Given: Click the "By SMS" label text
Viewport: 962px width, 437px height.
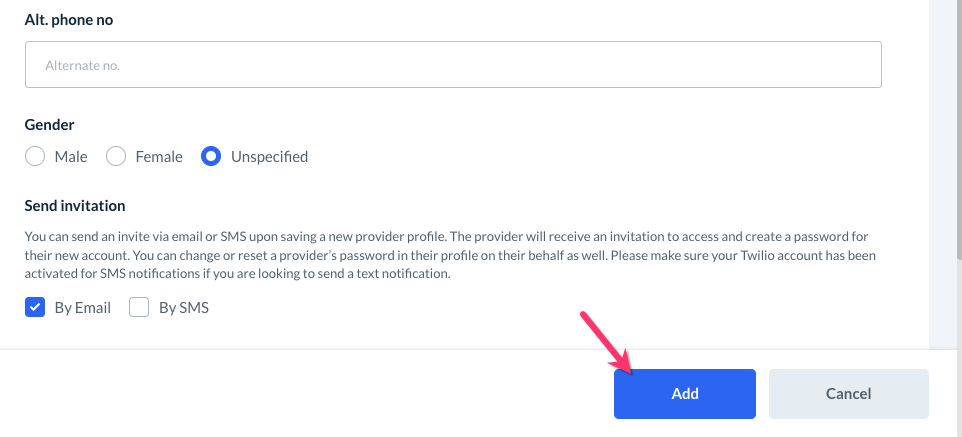Looking at the screenshot, I should tap(184, 308).
